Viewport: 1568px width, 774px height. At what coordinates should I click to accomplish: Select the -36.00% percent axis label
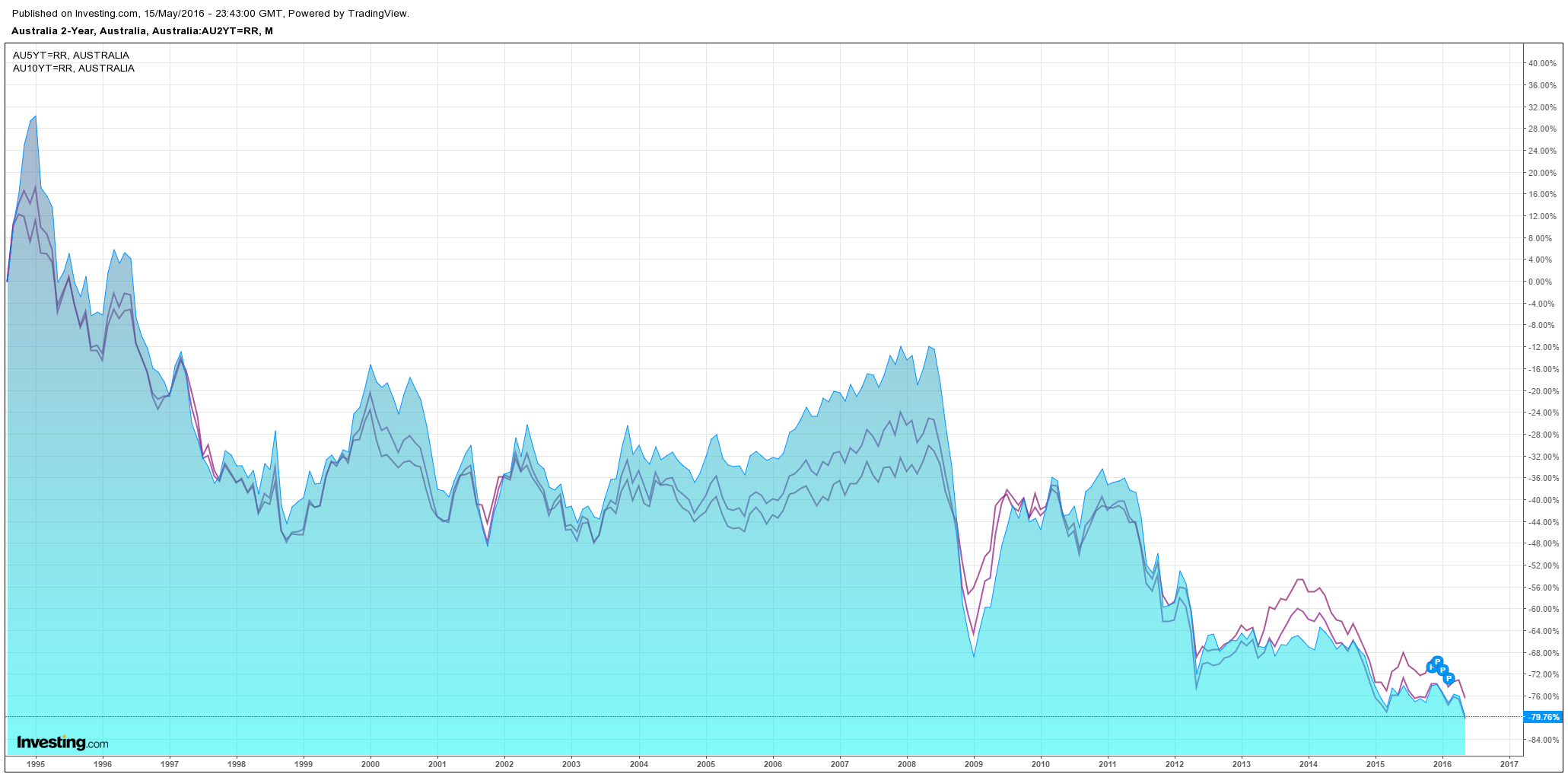click(1544, 478)
